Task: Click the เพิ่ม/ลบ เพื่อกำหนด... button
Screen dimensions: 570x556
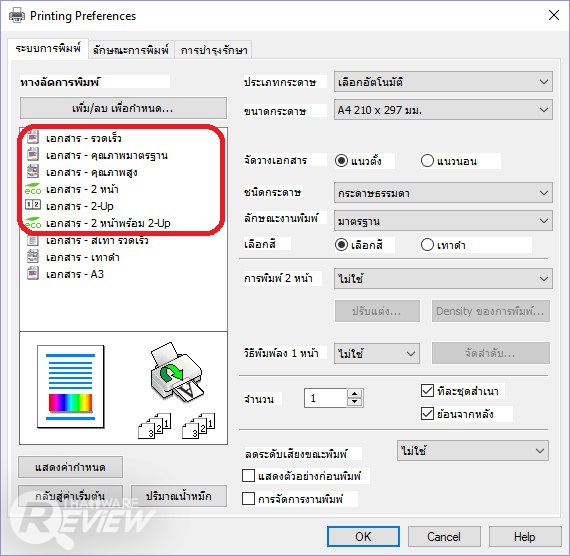Action: click(123, 108)
